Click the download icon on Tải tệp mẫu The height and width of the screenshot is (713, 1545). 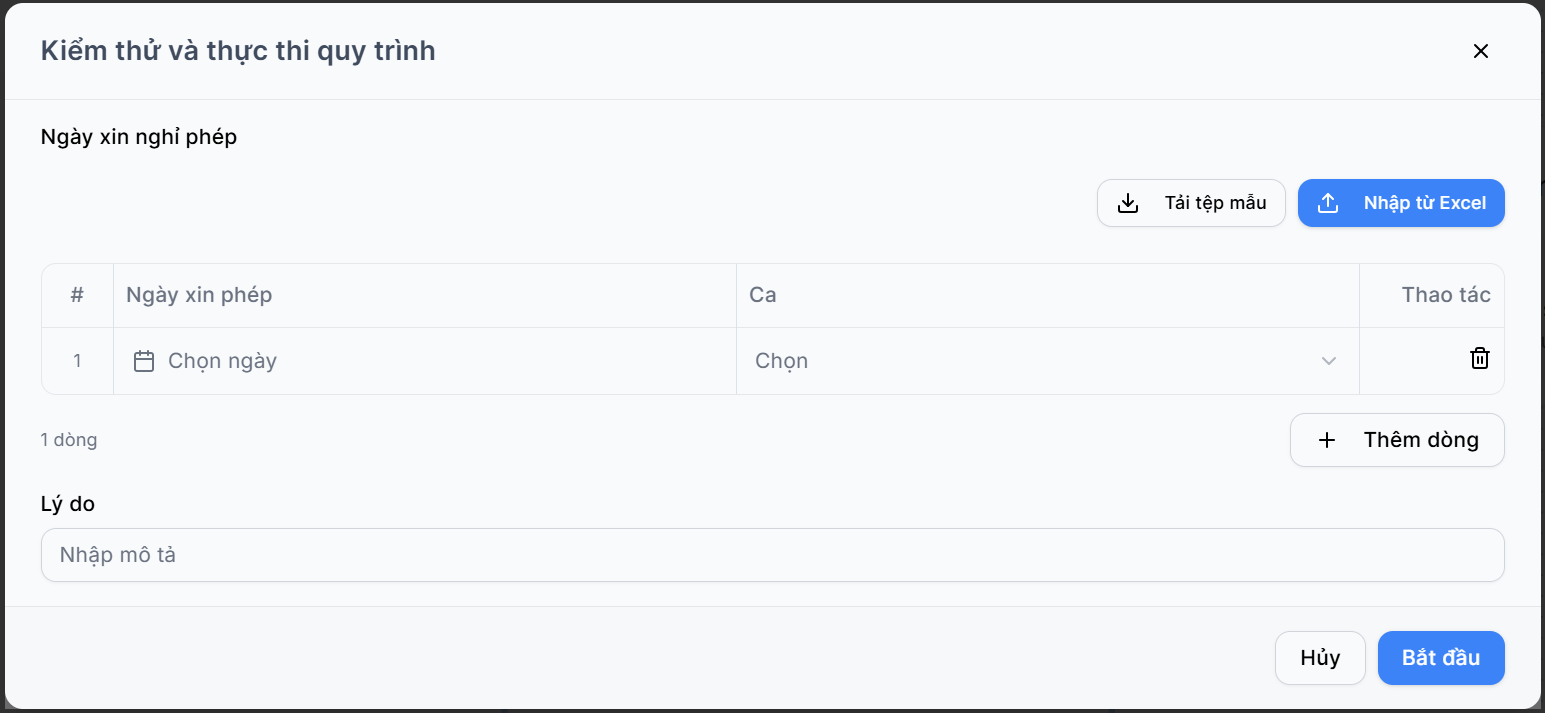coord(1128,203)
